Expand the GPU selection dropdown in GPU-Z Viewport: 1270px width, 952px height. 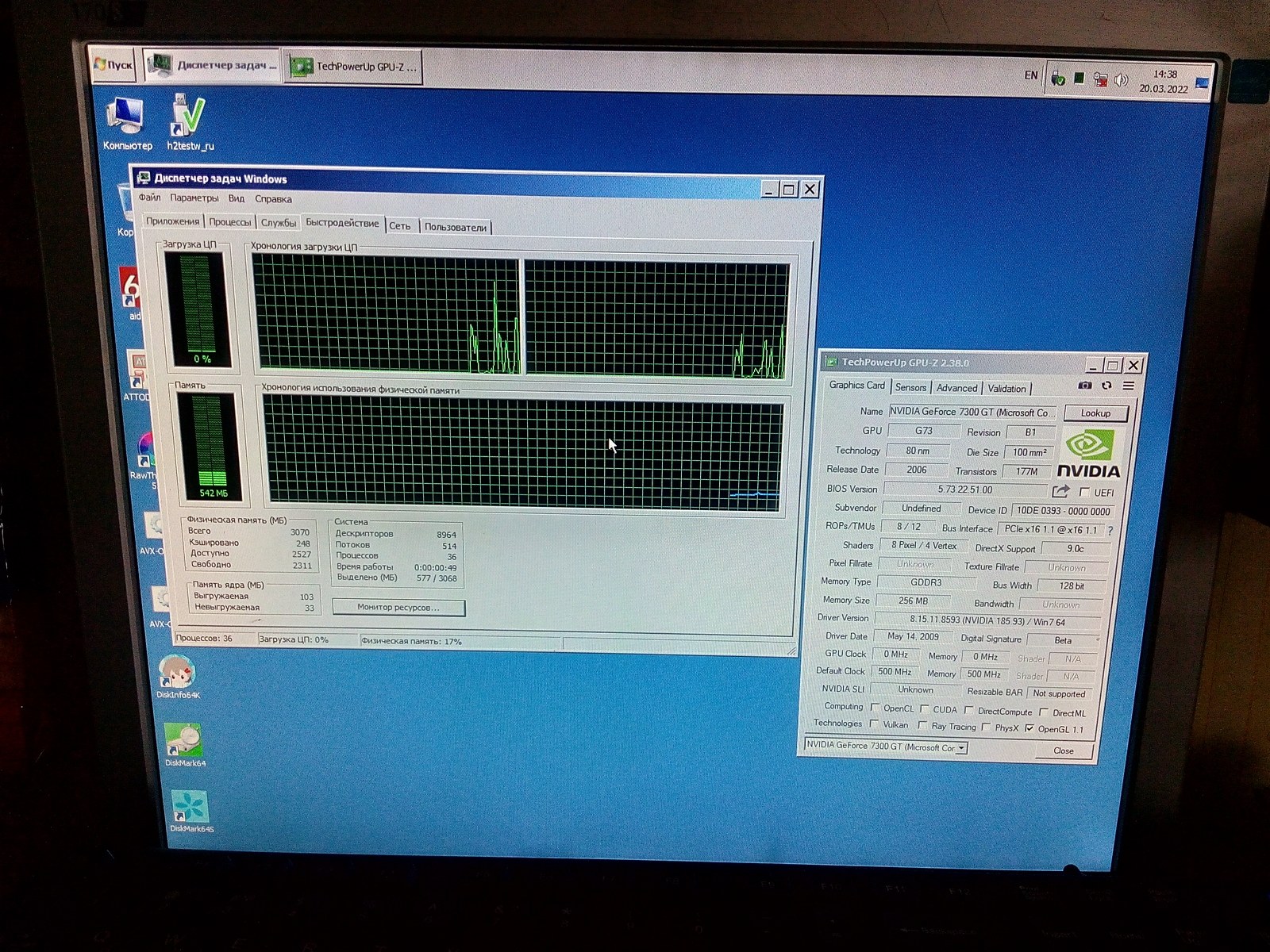(x=961, y=747)
